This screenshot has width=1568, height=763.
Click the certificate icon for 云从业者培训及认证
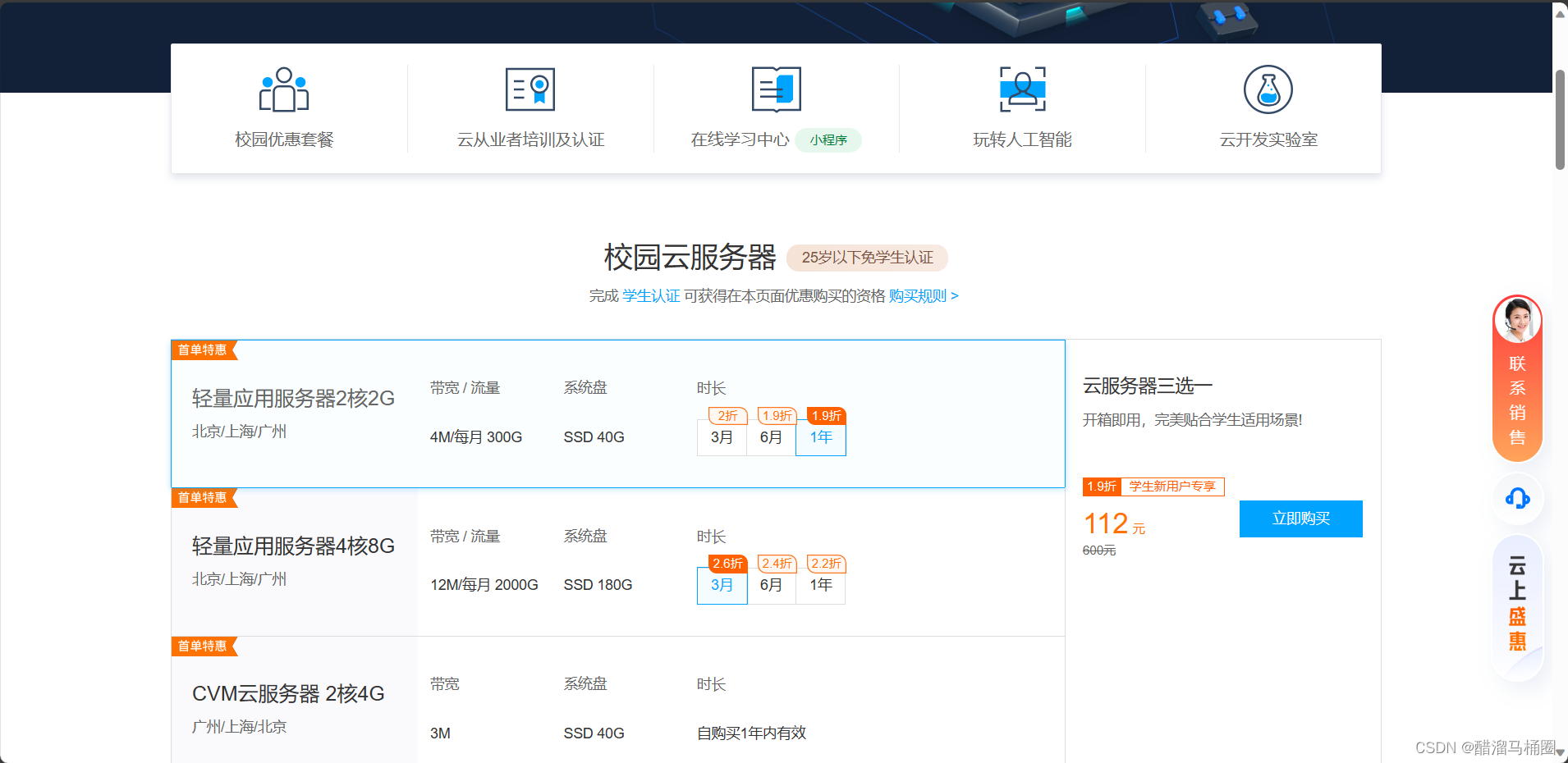click(530, 89)
